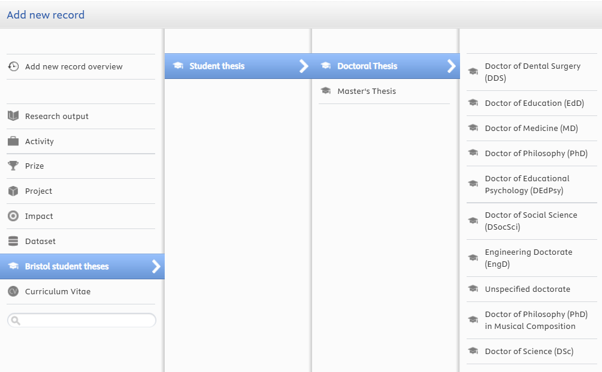Click the magnifier icon in the search box
Image resolution: width=602 pixels, height=372 pixels.
click(15, 320)
